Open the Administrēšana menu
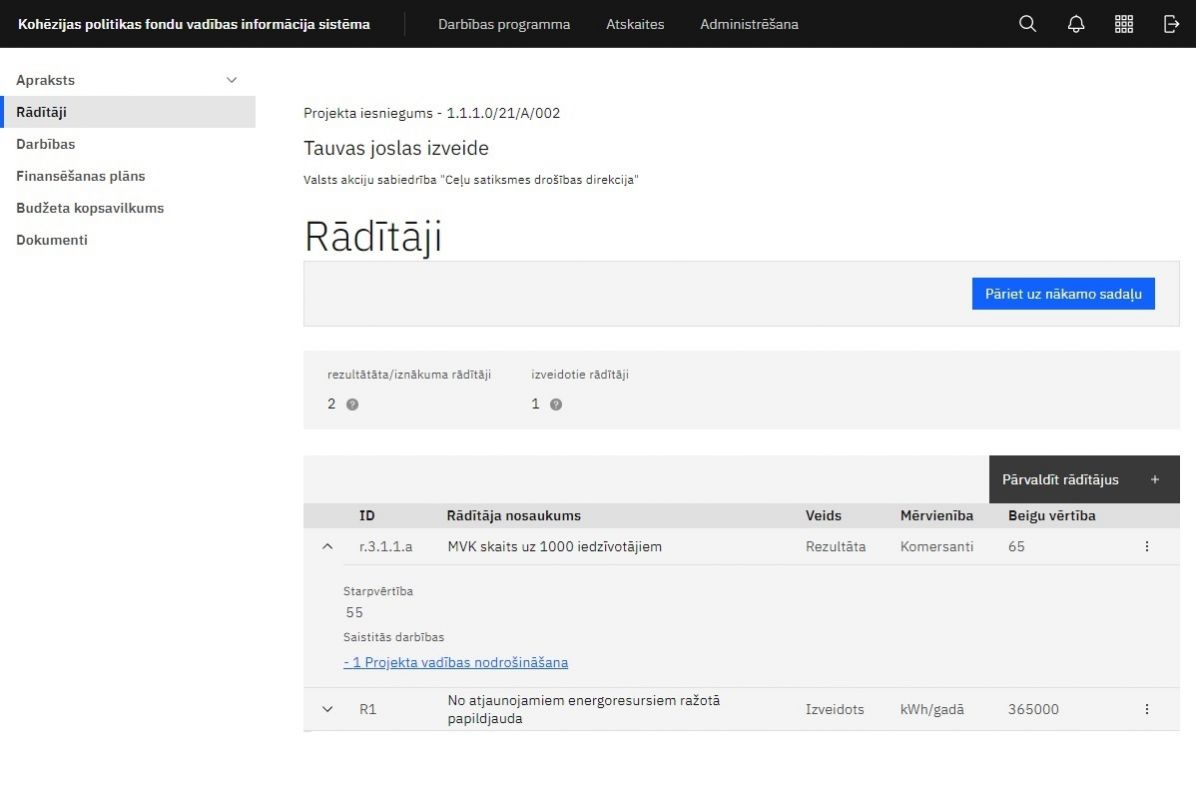The height and width of the screenshot is (799, 1196). coord(749,24)
